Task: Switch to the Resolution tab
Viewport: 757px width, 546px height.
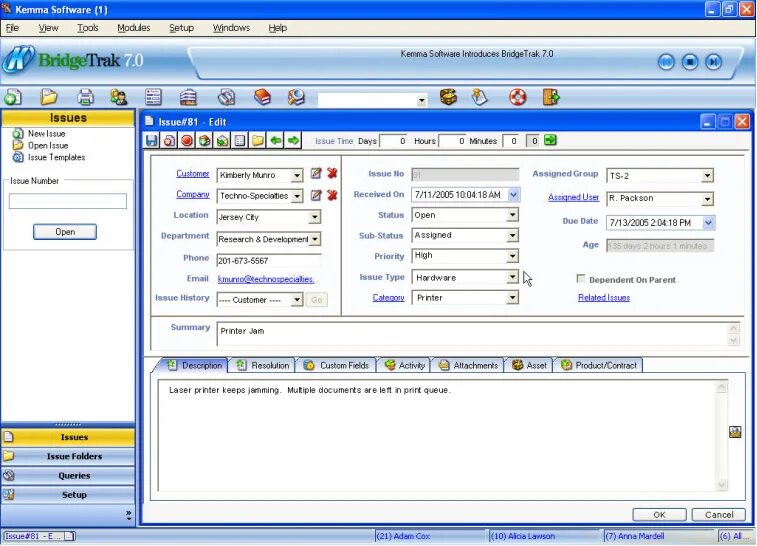Action: (263, 365)
